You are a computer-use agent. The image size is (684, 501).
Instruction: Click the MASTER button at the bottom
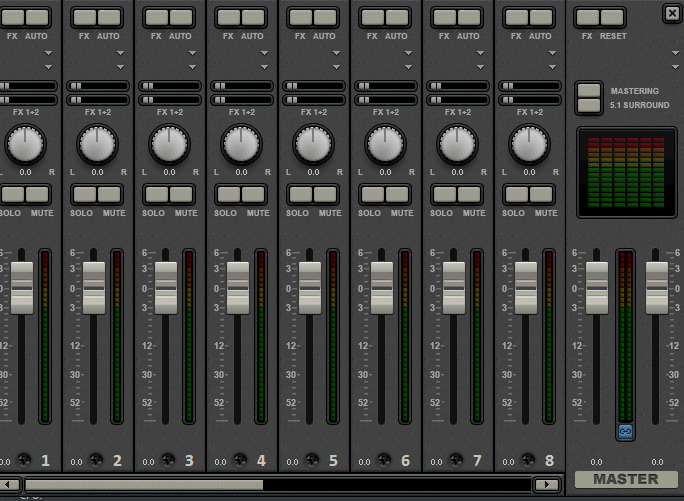626,479
